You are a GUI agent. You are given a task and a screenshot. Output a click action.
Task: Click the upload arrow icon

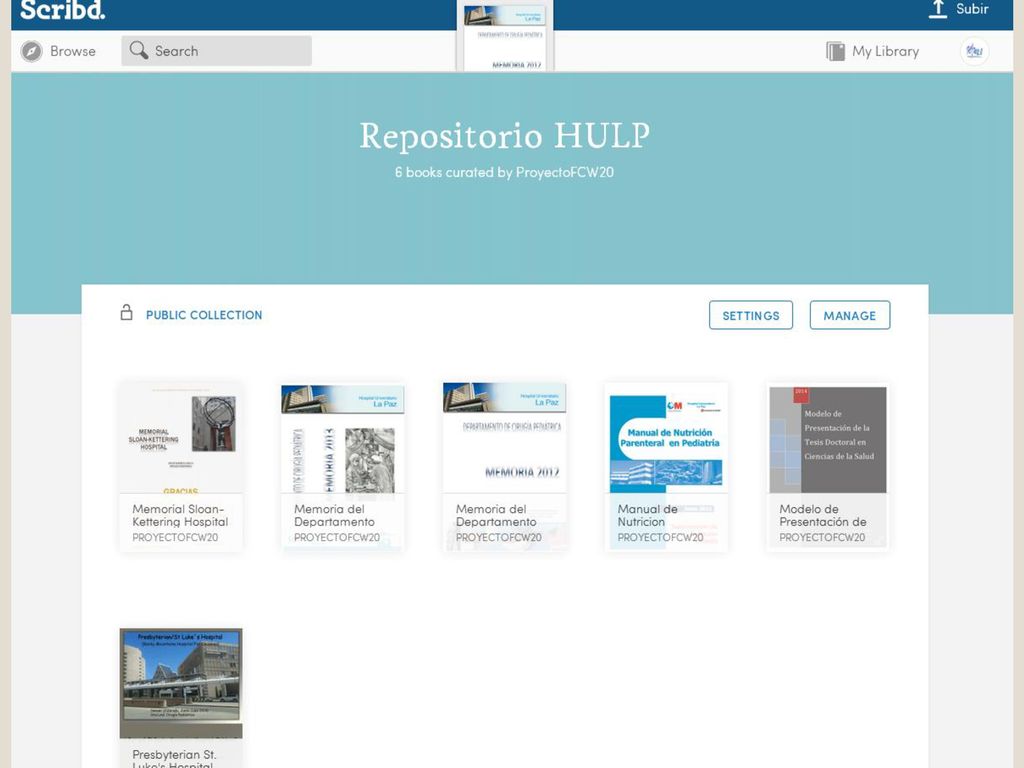pos(938,9)
